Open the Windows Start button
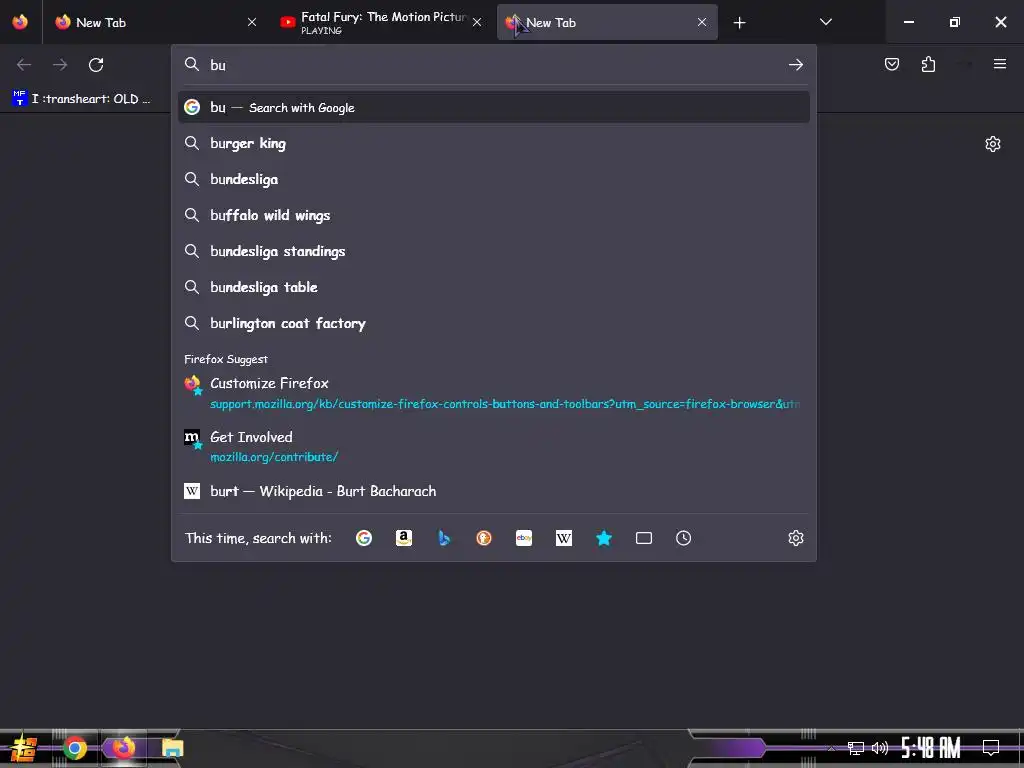Viewport: 1024px width, 768px height. click(23, 748)
